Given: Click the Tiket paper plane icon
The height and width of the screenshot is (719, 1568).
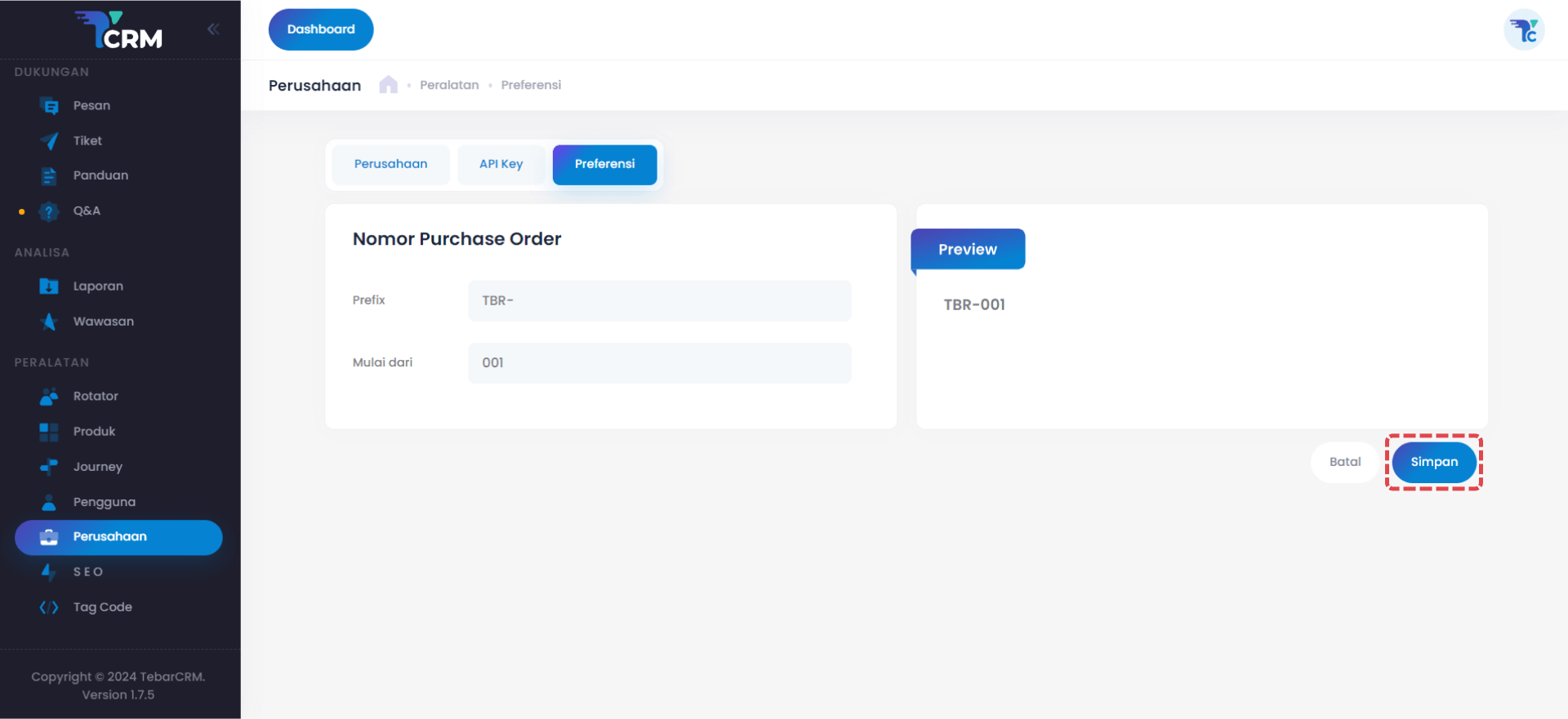Looking at the screenshot, I should (x=49, y=141).
